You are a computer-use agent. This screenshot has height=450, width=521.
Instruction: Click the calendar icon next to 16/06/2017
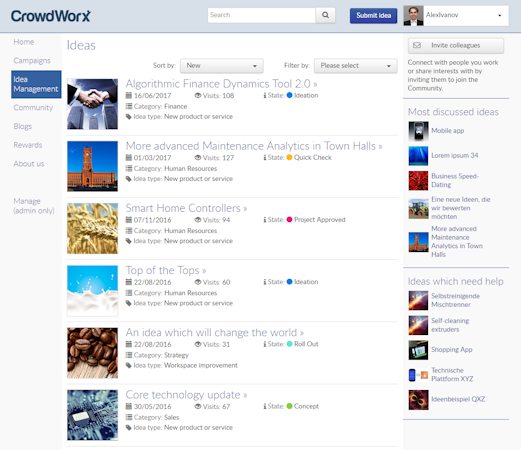pyautogui.click(x=129, y=95)
